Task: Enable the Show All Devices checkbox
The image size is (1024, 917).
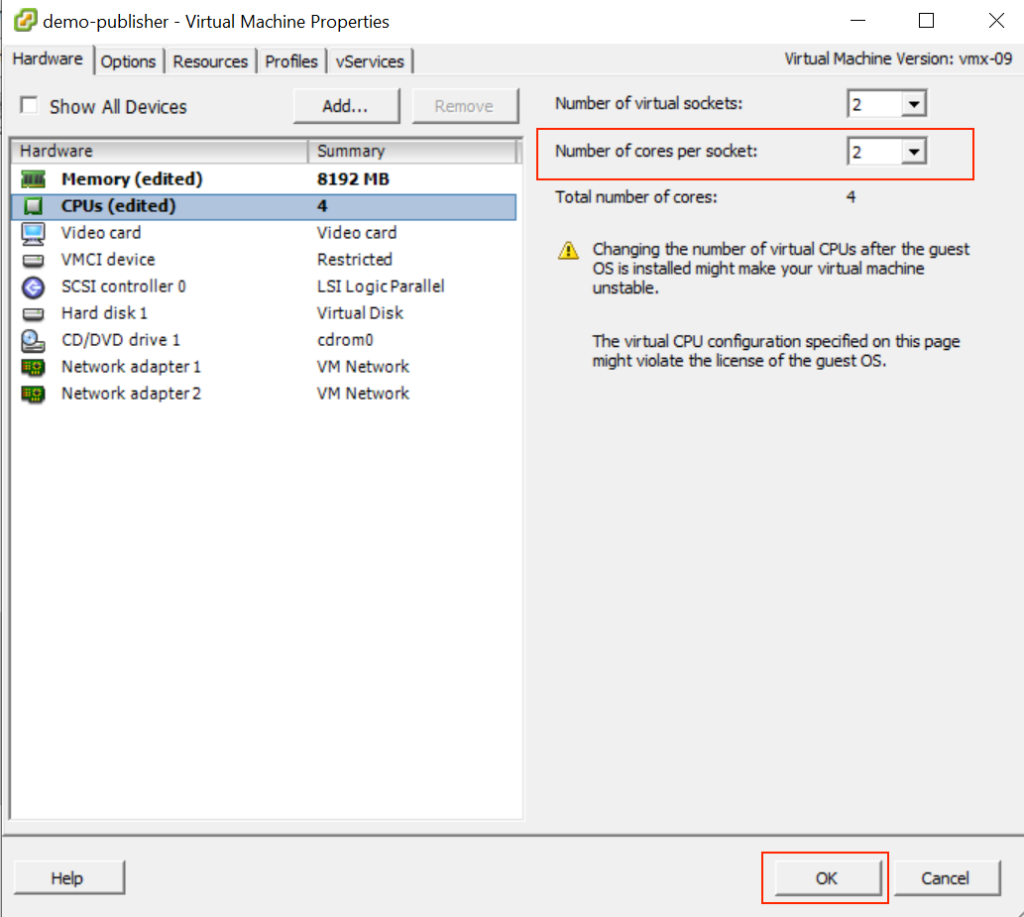Action: [x=29, y=106]
